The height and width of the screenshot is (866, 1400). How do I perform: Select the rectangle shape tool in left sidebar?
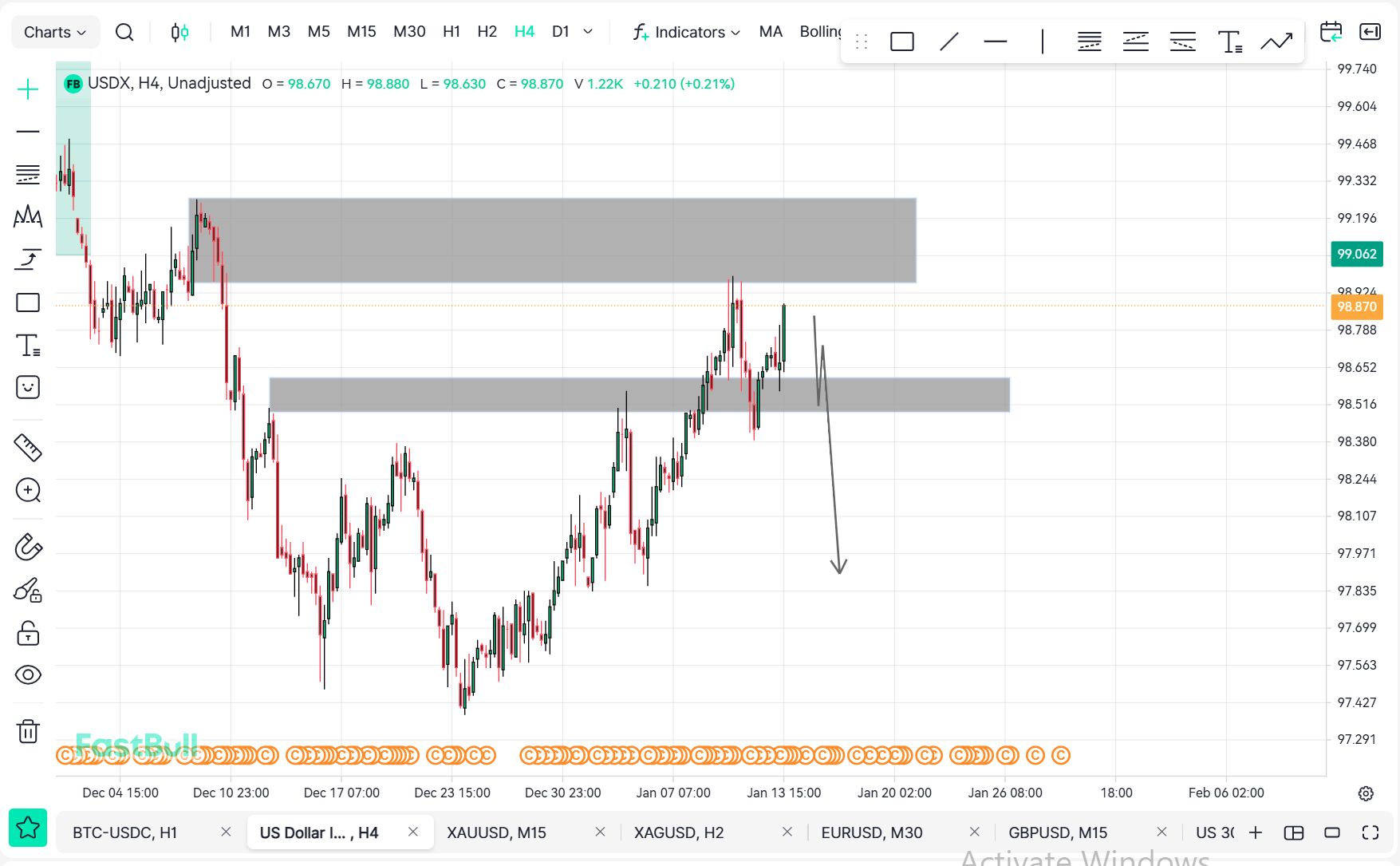click(28, 303)
